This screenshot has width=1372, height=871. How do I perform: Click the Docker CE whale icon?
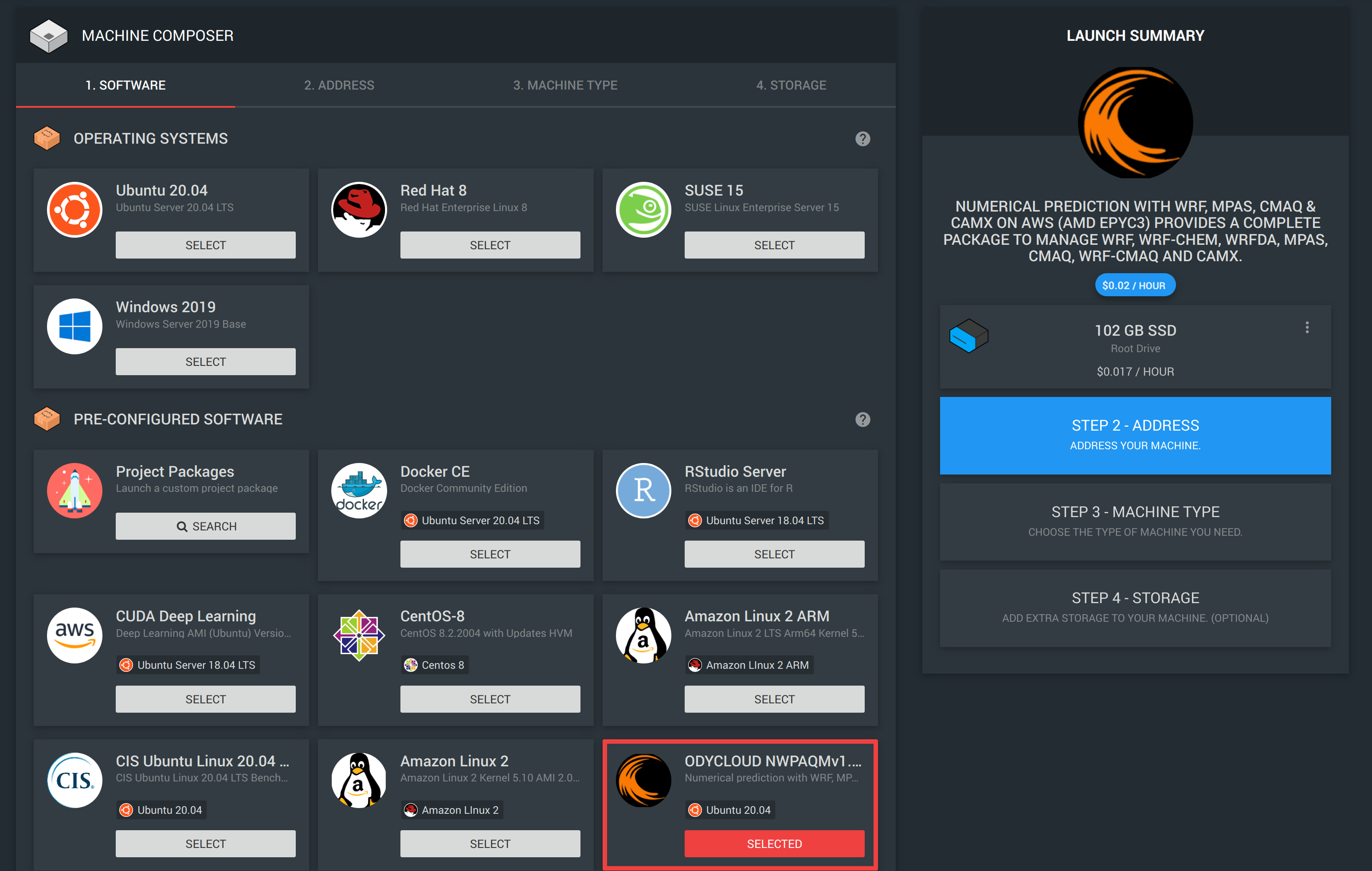359,490
